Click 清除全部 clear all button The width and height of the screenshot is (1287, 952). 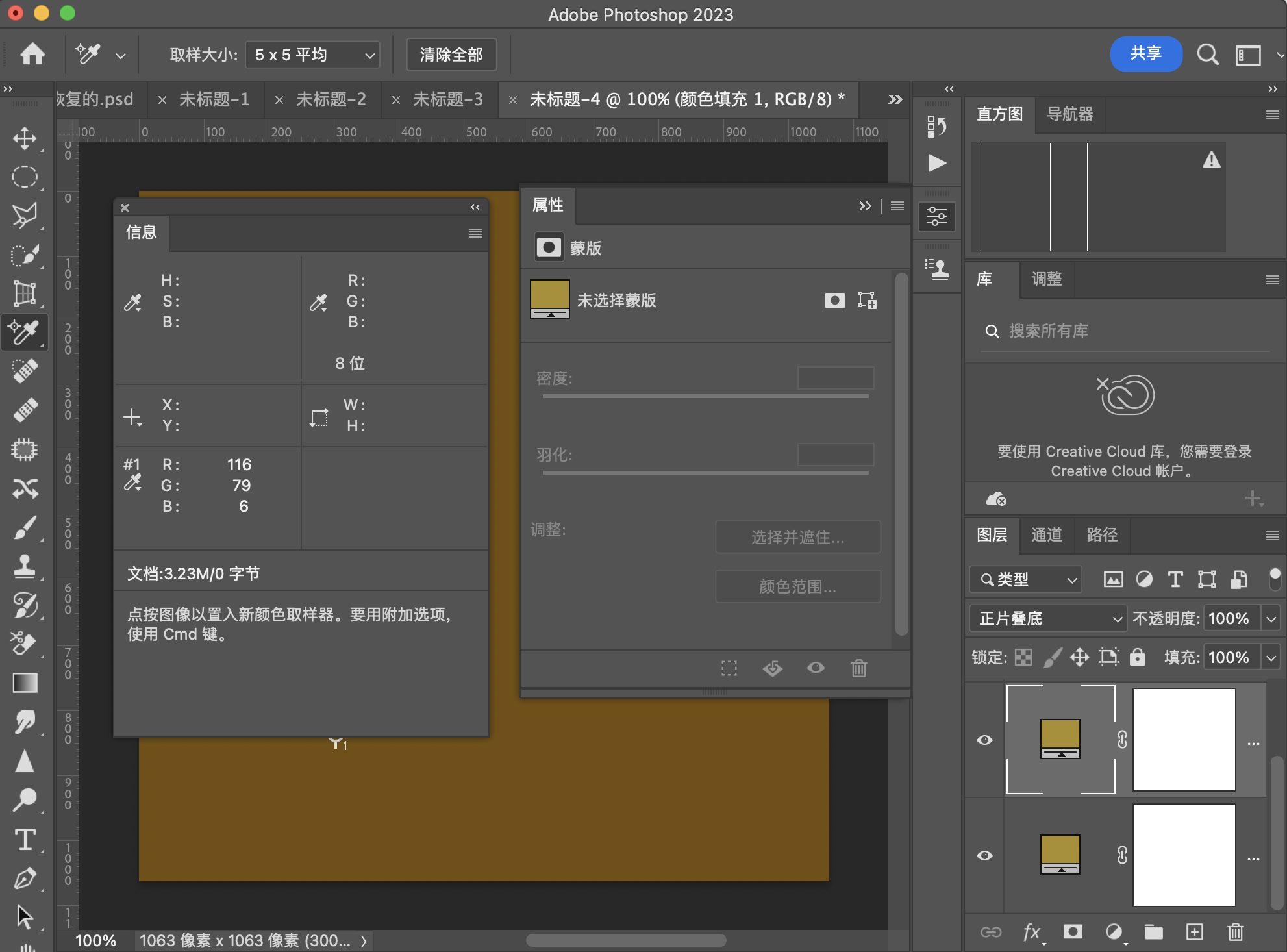(x=451, y=55)
